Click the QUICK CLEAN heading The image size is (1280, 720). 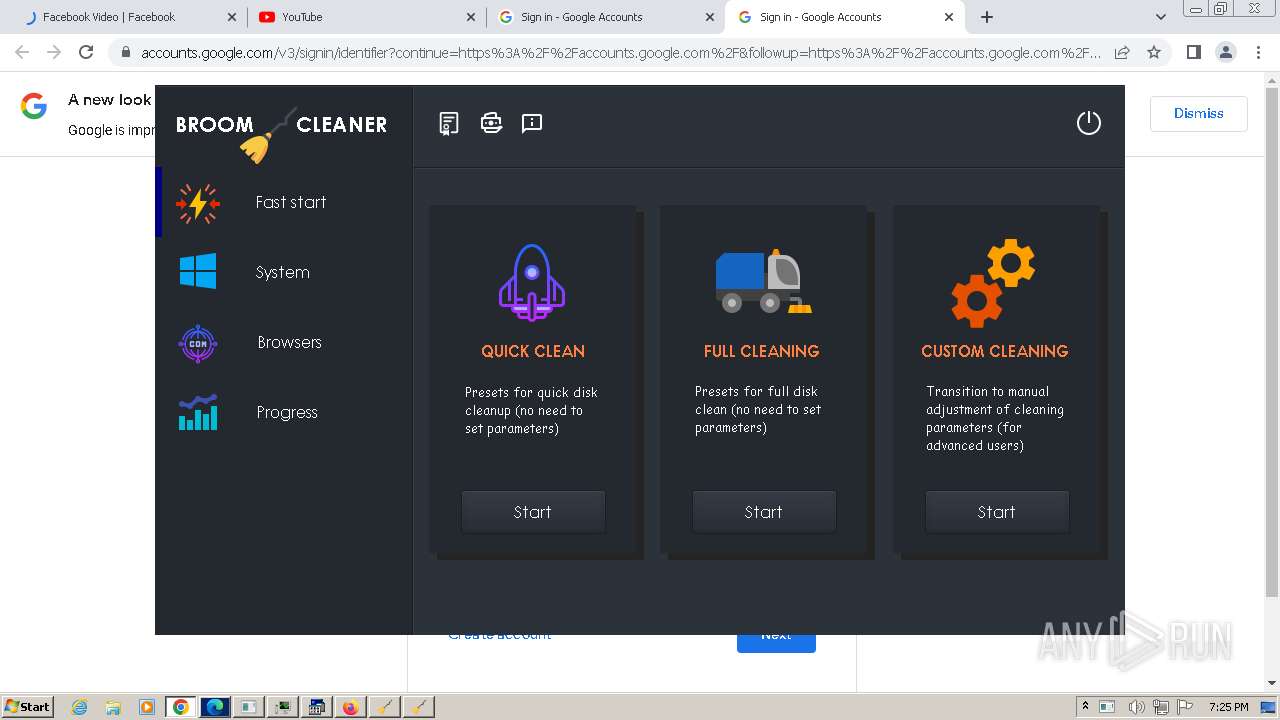(533, 351)
